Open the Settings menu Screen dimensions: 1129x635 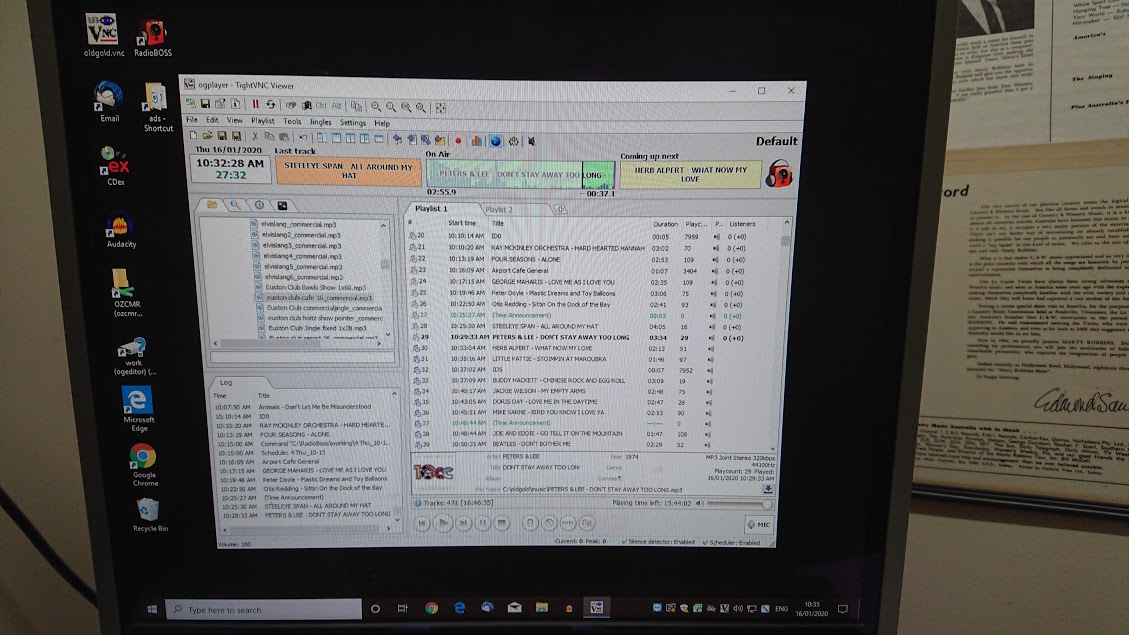coord(353,123)
